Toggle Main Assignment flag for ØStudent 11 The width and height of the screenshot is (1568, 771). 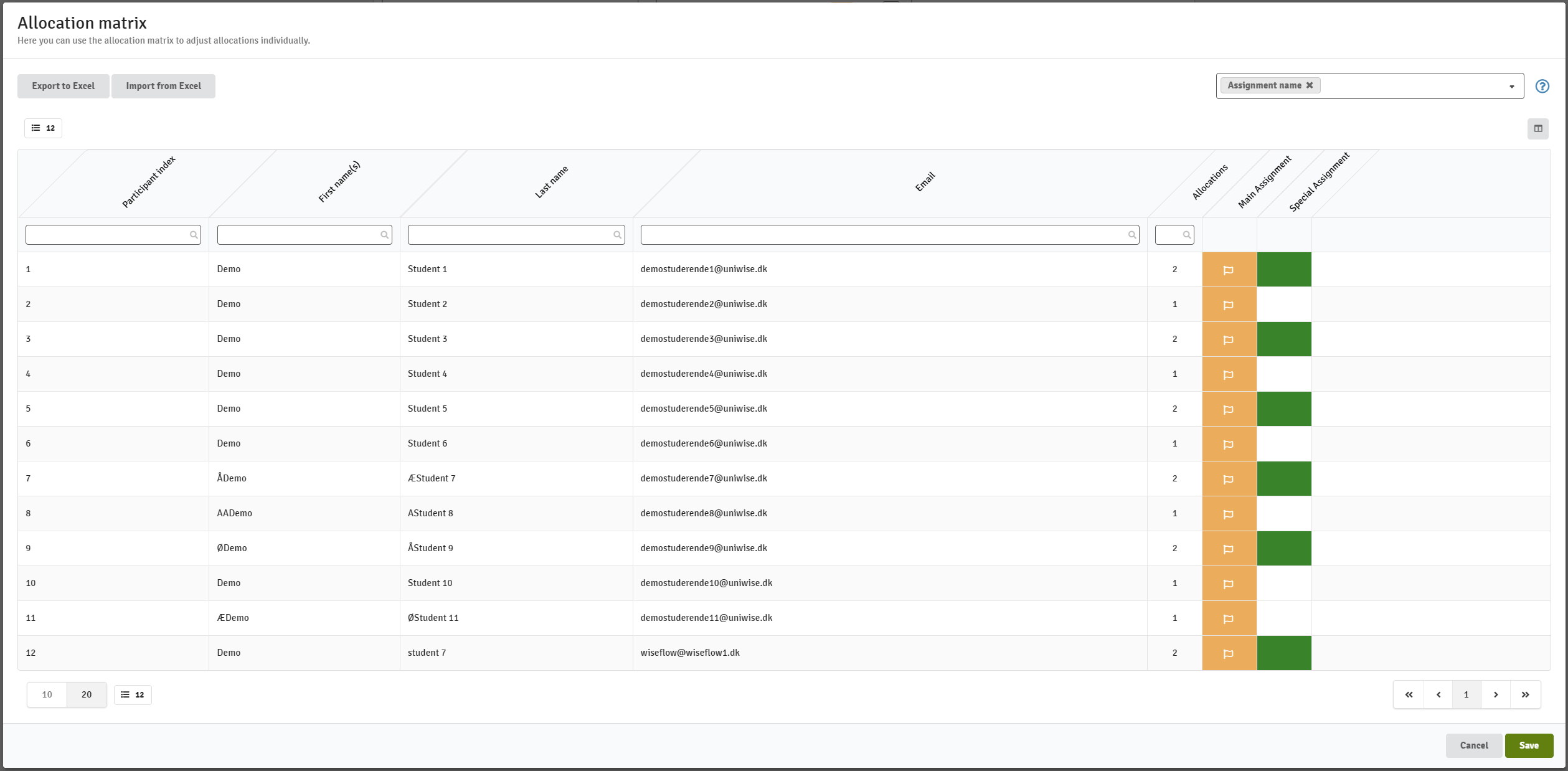[x=1229, y=618]
